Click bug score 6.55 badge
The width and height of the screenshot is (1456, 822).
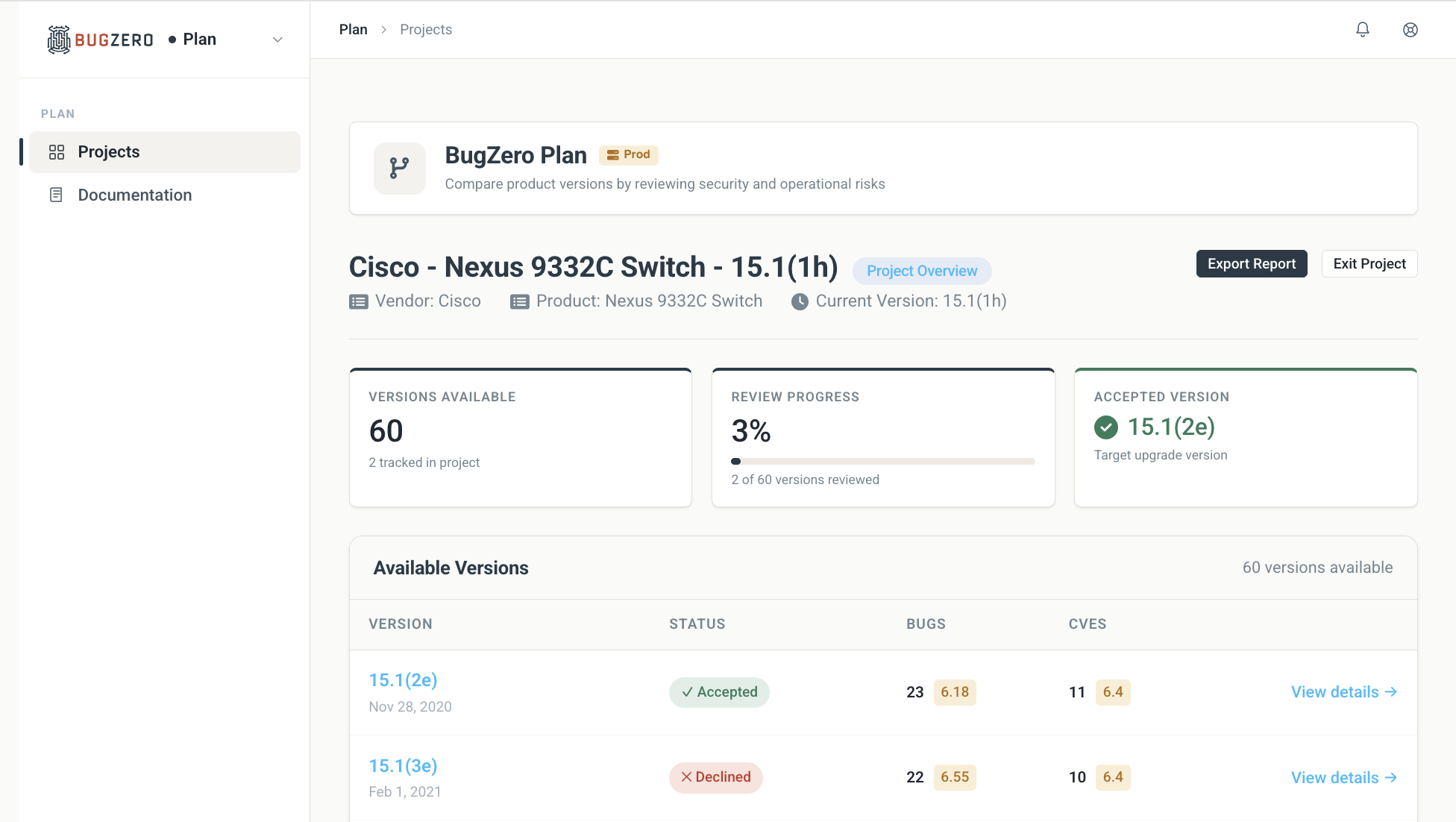955,777
